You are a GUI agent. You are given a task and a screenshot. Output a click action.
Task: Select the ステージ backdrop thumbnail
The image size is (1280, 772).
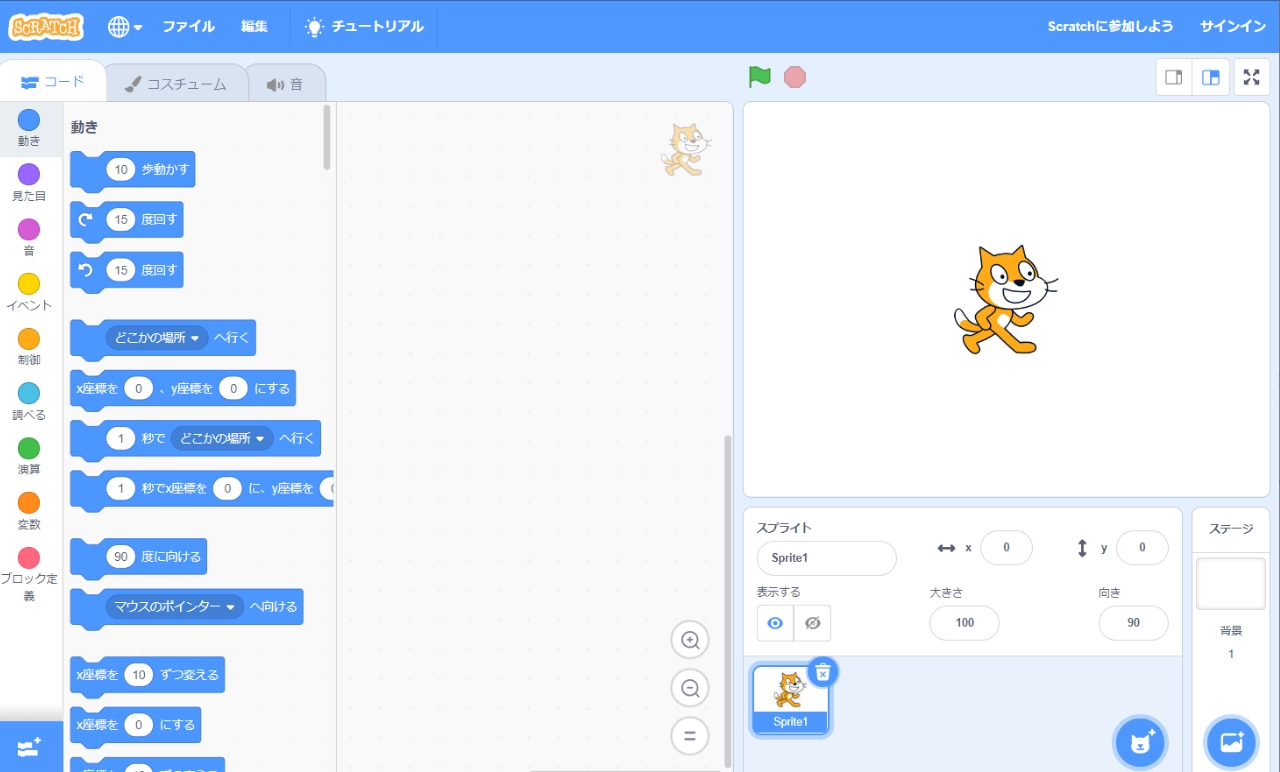(1231, 584)
